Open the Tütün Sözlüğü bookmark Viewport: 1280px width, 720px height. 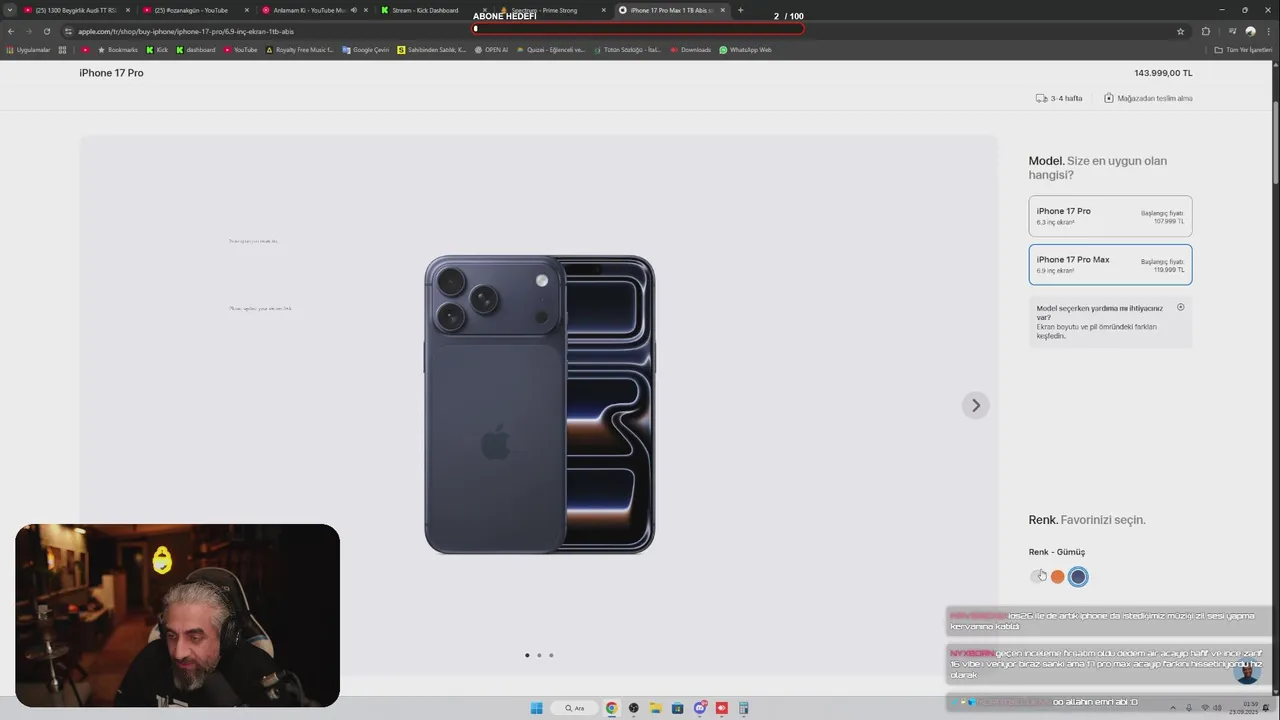click(628, 50)
